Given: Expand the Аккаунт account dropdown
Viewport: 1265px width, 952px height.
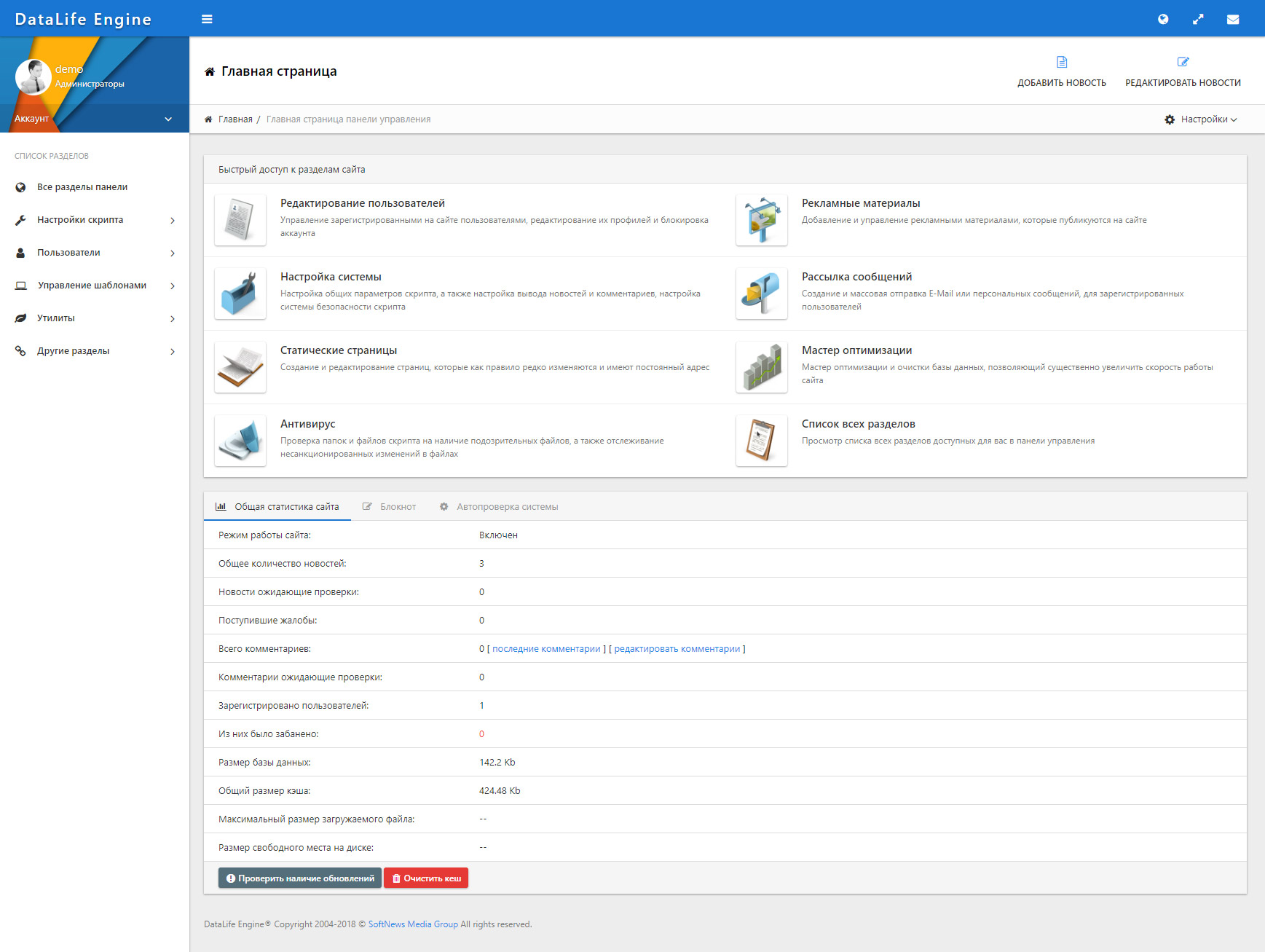Looking at the screenshot, I should click(95, 119).
